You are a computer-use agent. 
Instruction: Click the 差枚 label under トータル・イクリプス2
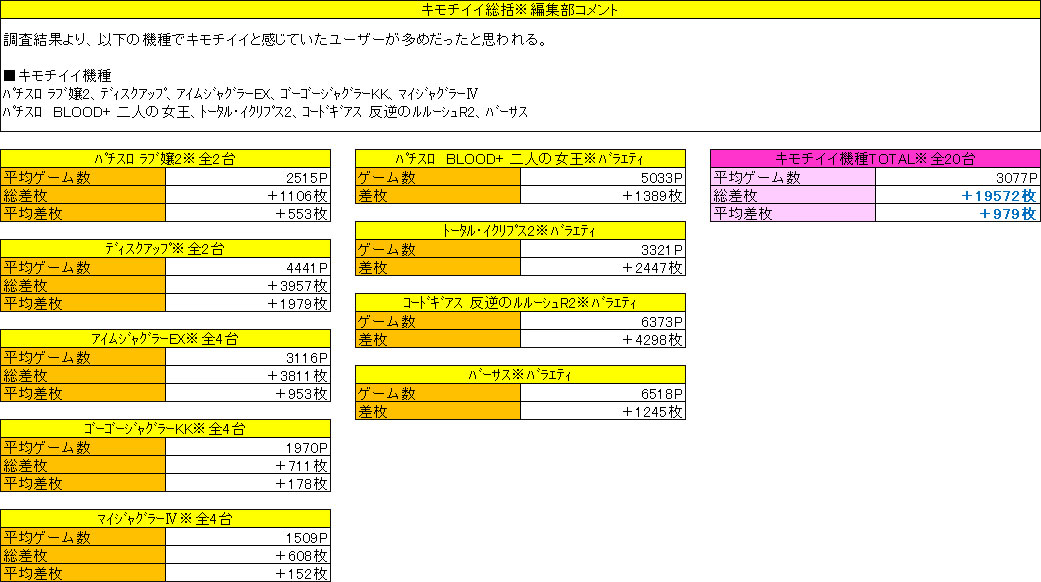coord(438,267)
